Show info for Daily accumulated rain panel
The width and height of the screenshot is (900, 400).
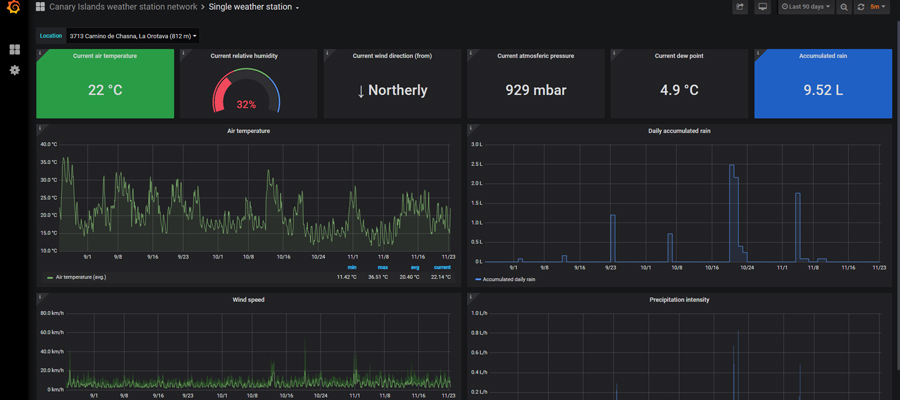tap(470, 128)
